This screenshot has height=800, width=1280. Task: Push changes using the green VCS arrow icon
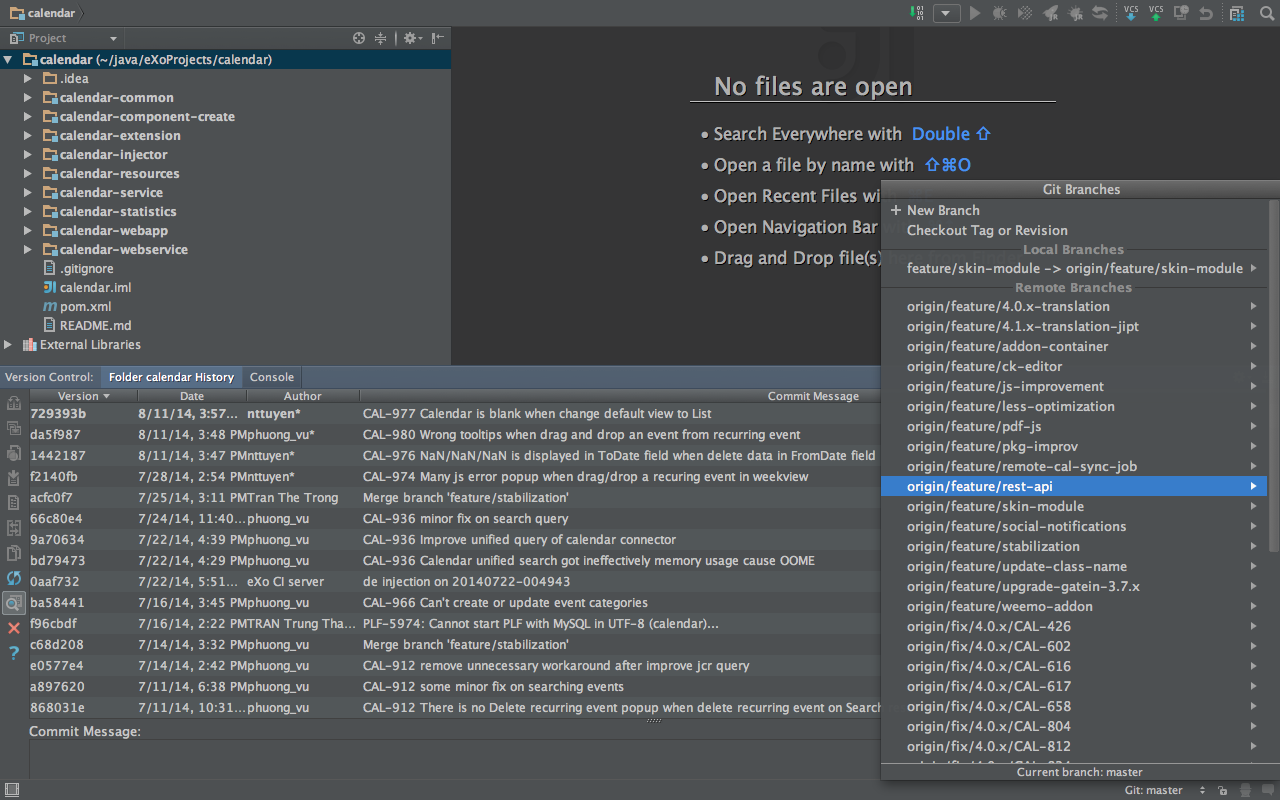(1155, 13)
